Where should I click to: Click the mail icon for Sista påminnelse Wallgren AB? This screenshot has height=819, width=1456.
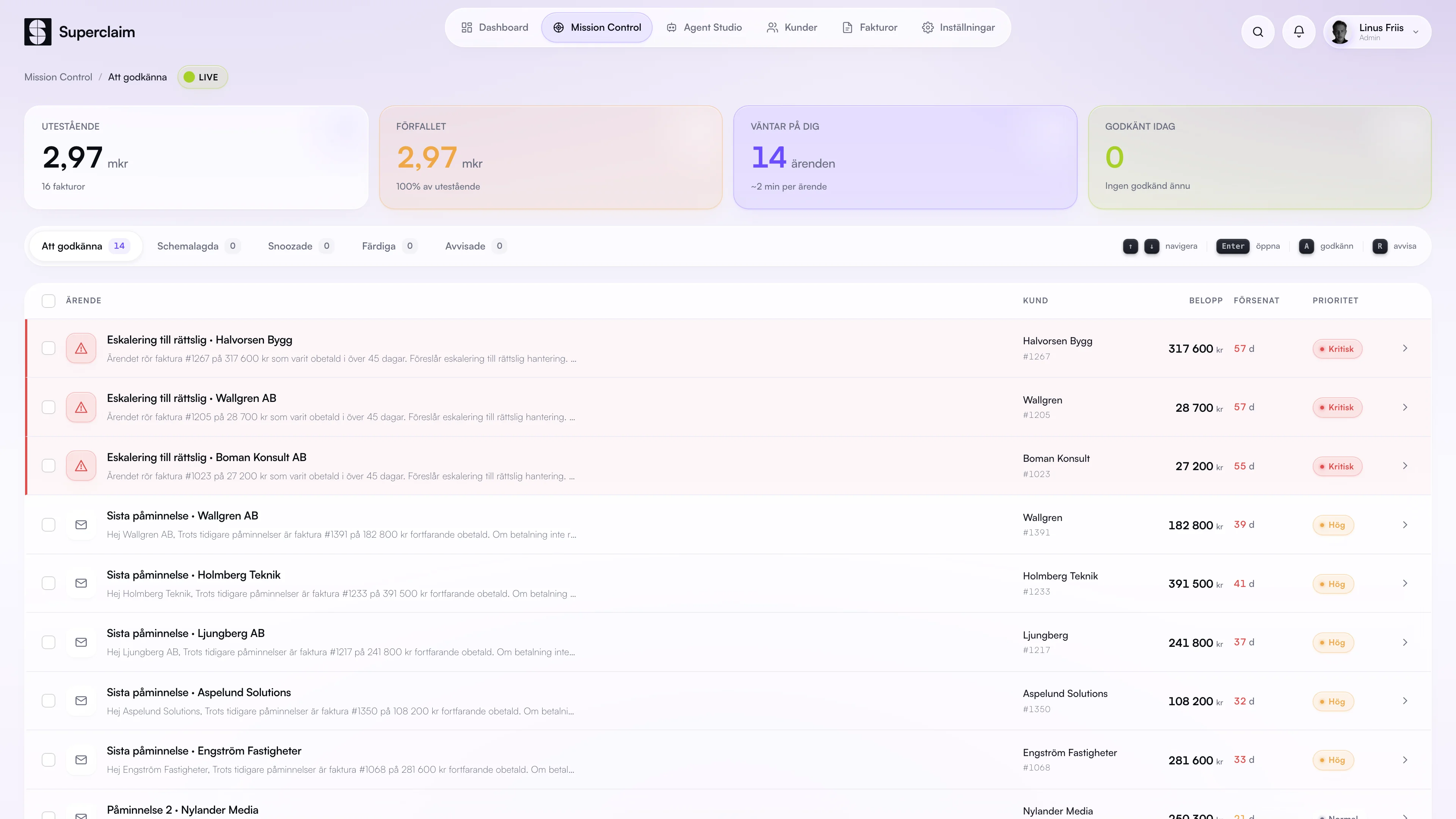click(x=82, y=524)
